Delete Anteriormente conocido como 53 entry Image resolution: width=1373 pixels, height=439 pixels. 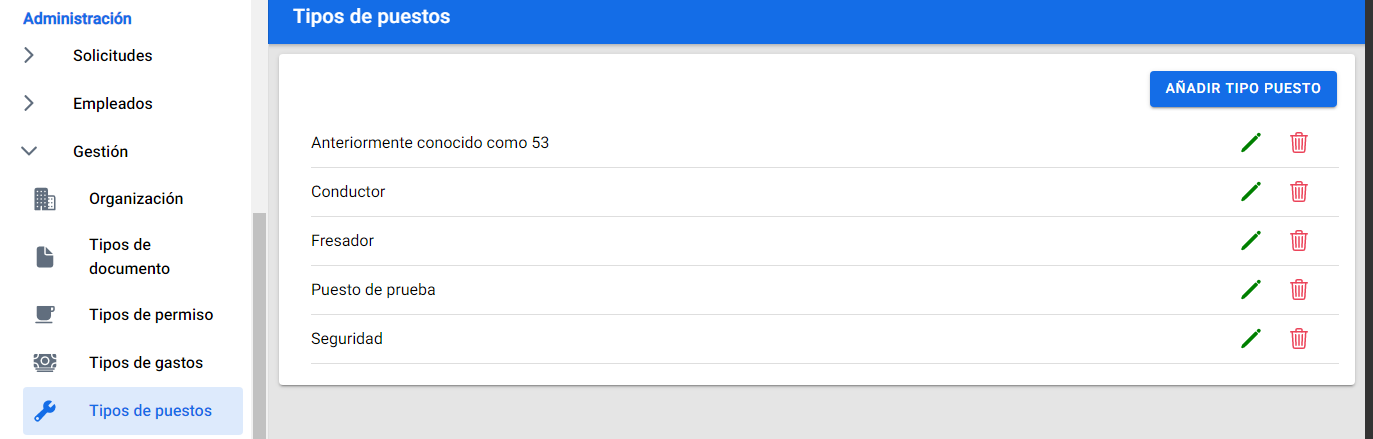coord(1298,143)
